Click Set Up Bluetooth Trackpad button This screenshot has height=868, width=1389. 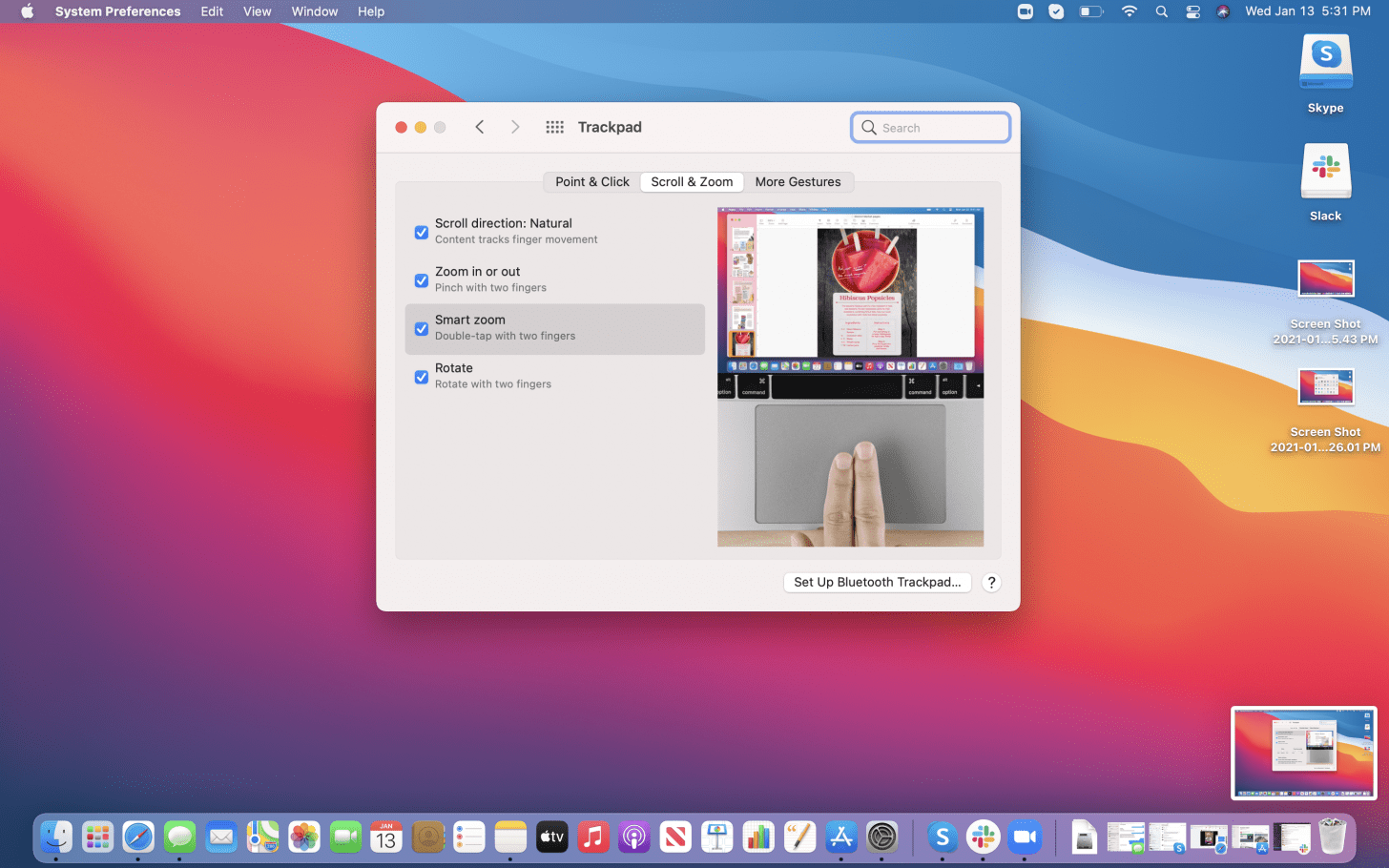click(877, 583)
